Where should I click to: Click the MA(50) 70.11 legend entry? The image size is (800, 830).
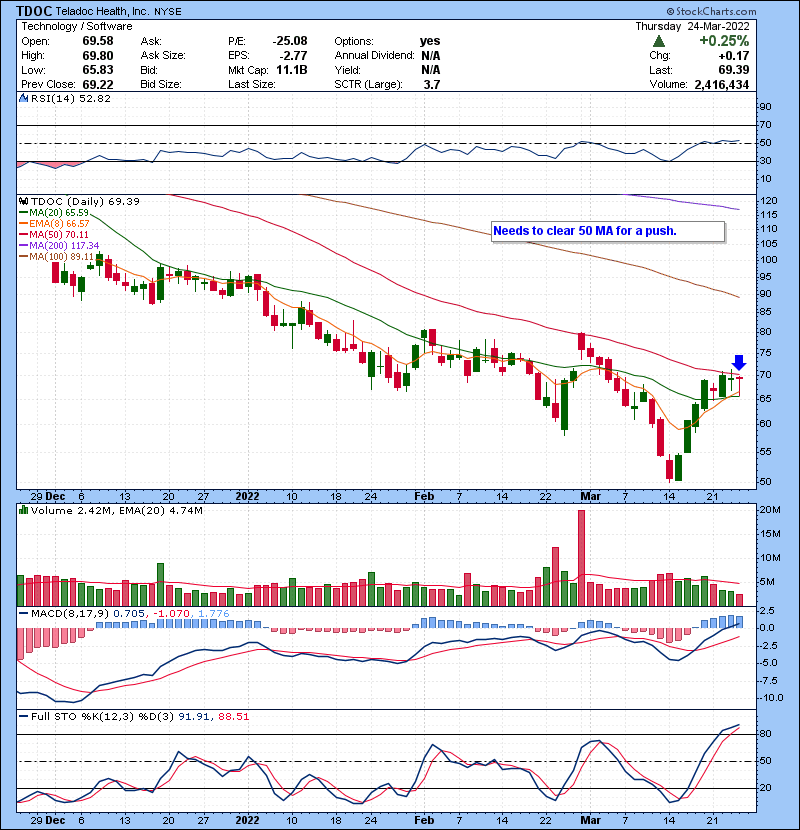point(54,234)
